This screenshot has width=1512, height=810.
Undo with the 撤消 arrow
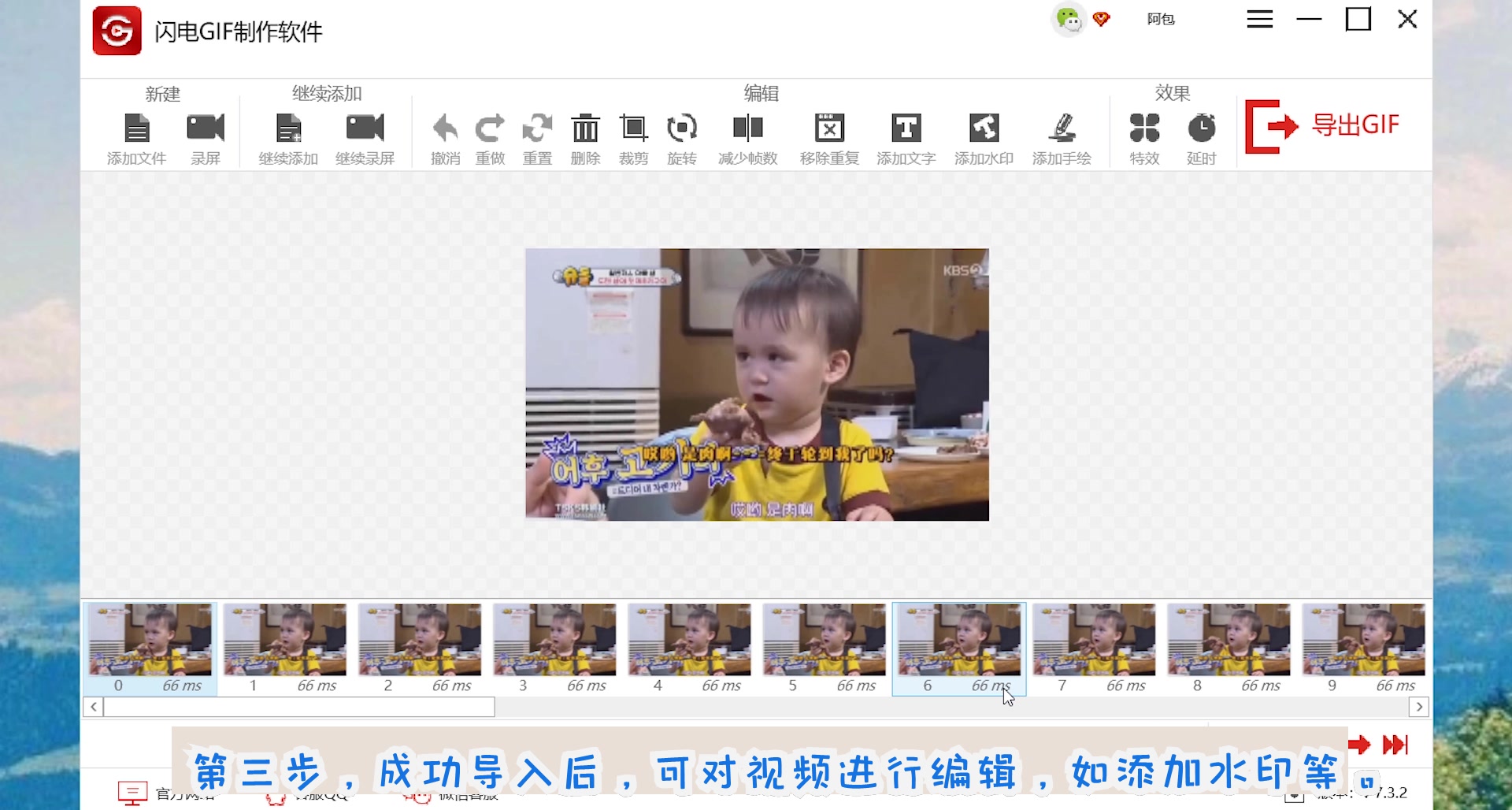point(445,128)
